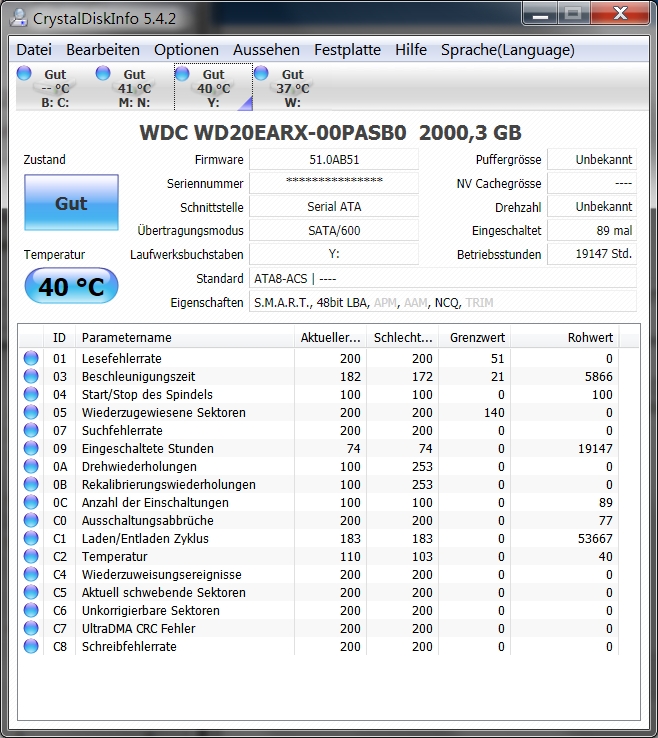This screenshot has height=738, width=658.
Task: Click the status icon for Drehwiederholungen
Action: [x=31, y=466]
